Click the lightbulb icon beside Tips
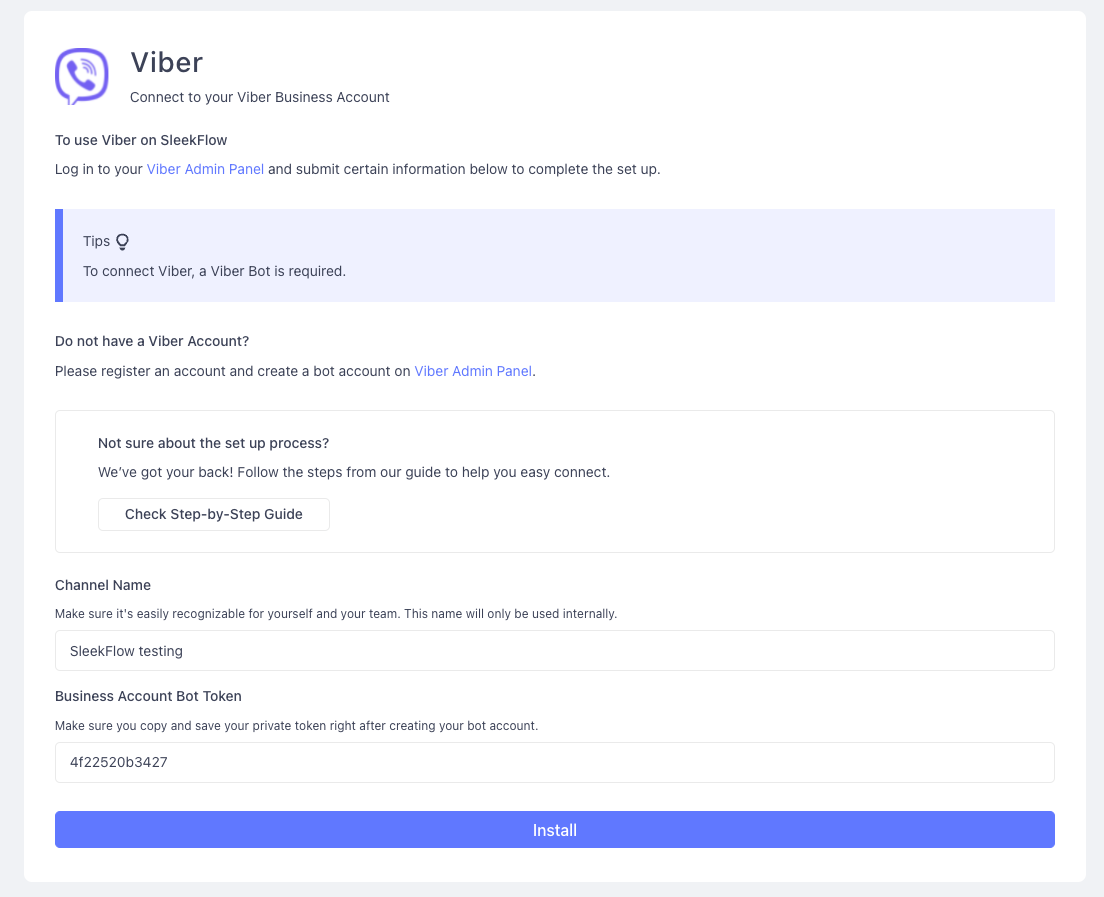 122,241
